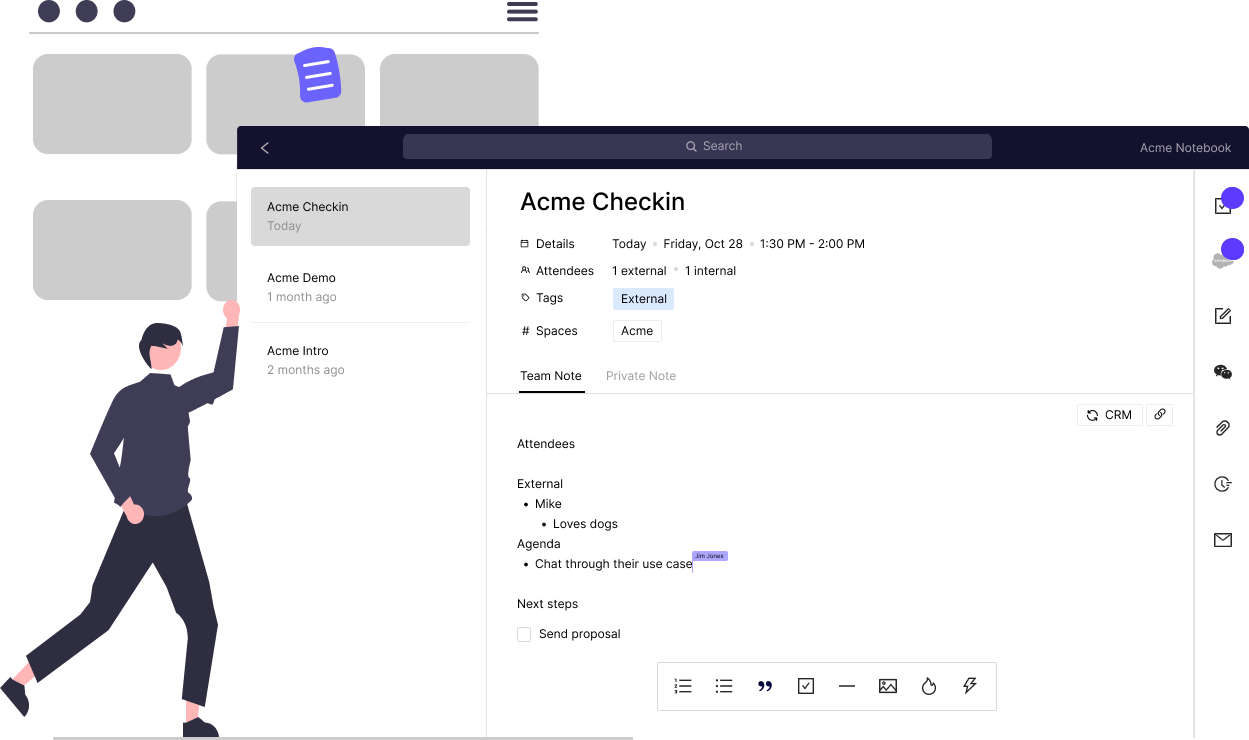
Task: Go back using the left chevron
Action: coord(265,148)
